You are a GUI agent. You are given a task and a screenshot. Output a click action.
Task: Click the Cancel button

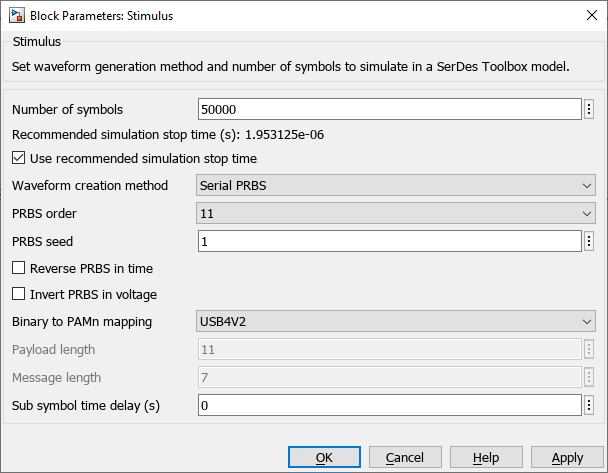point(405,457)
